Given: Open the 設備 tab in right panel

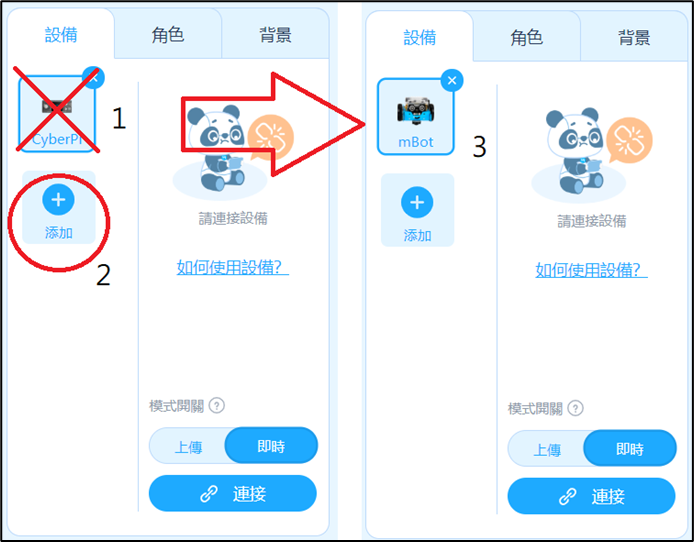Looking at the screenshot, I should pyautogui.click(x=420, y=37).
